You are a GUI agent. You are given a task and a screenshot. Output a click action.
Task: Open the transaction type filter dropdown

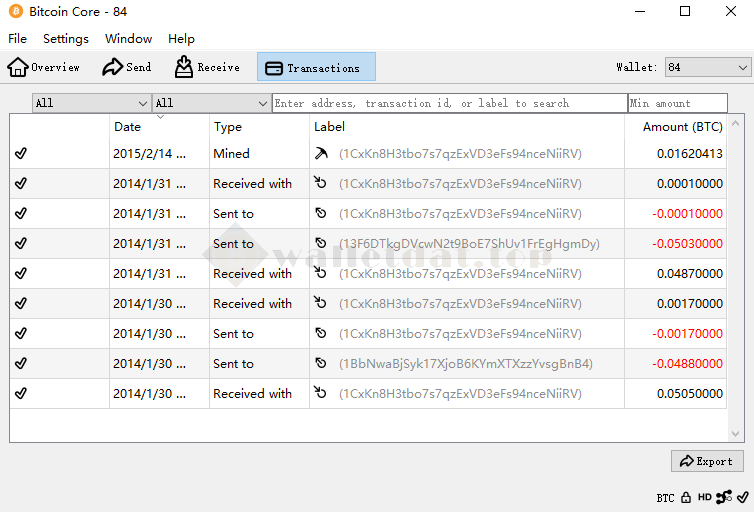211,103
